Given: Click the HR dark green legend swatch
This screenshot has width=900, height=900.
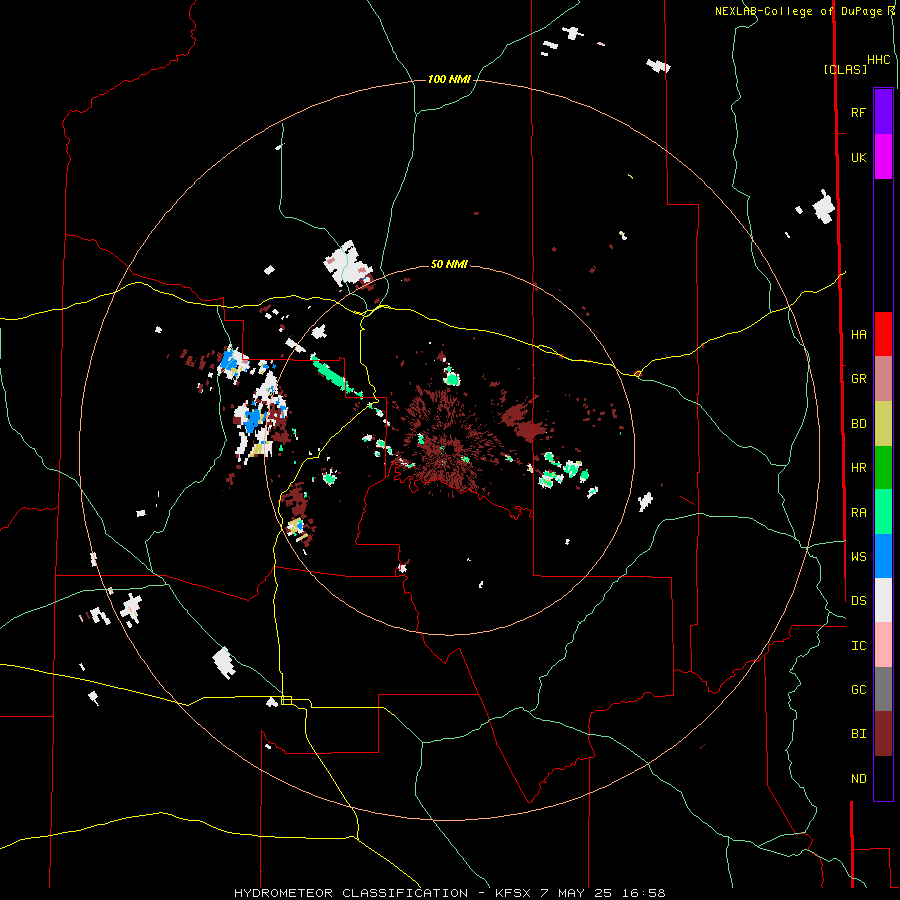Looking at the screenshot, I should [x=883, y=468].
